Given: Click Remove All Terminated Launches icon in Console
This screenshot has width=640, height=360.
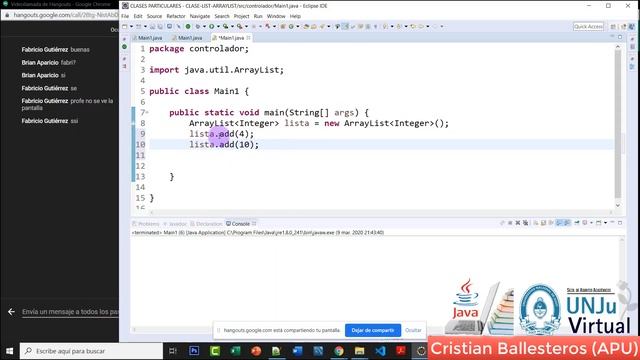Looking at the screenshot, I should (x=526, y=223).
